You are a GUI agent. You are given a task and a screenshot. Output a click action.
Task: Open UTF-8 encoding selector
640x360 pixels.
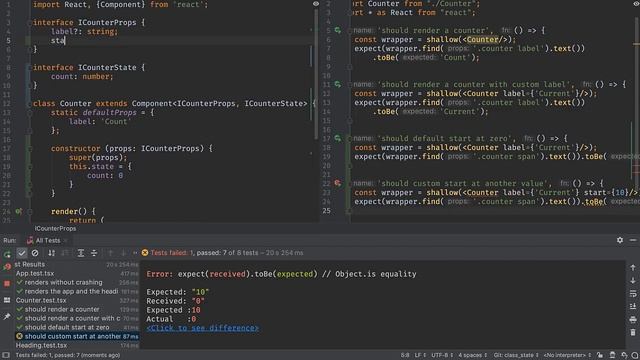pyautogui.click(x=442, y=355)
